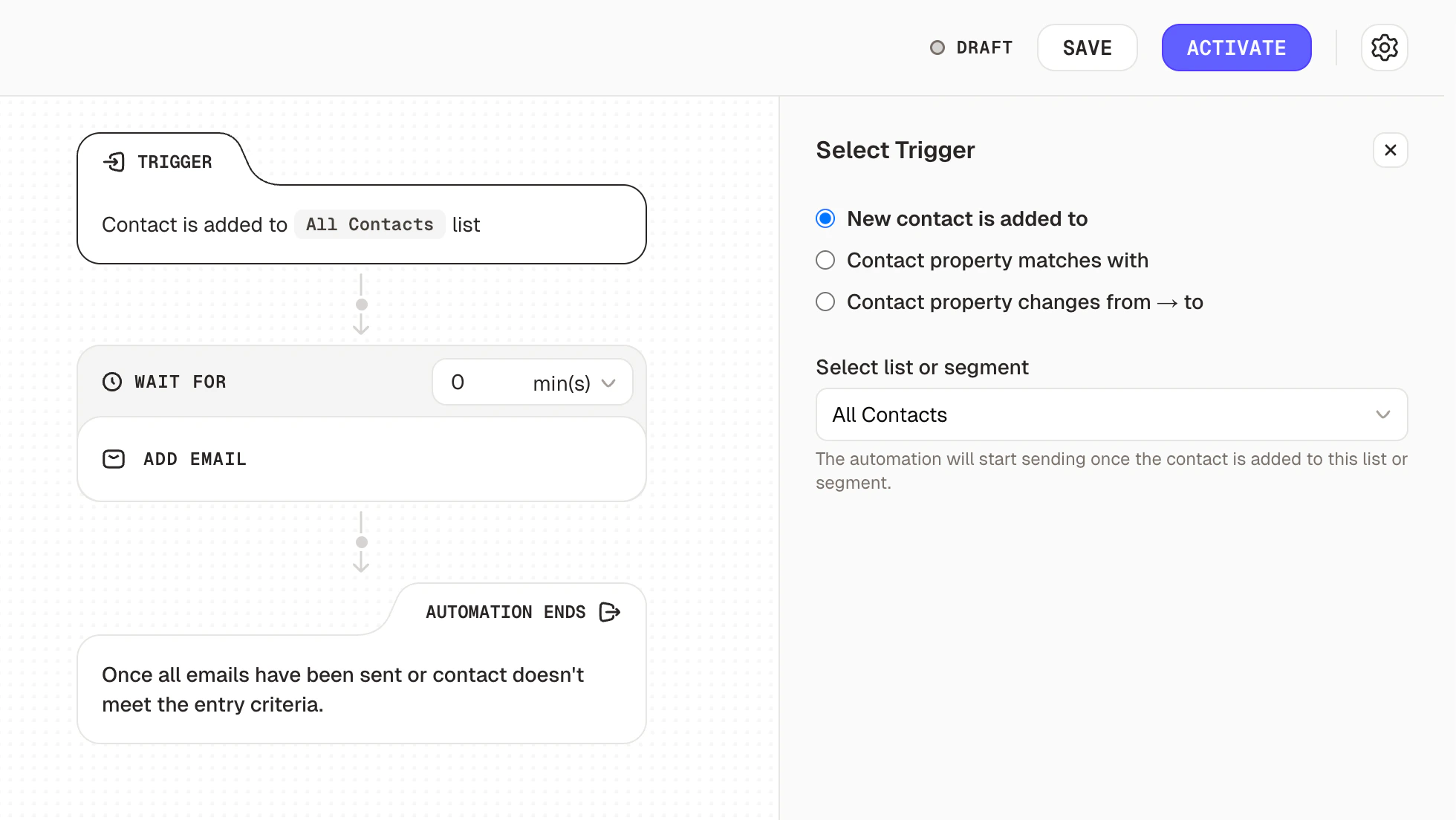This screenshot has width=1456, height=820.
Task: Click the All Contacts chip in trigger
Action: (369, 224)
